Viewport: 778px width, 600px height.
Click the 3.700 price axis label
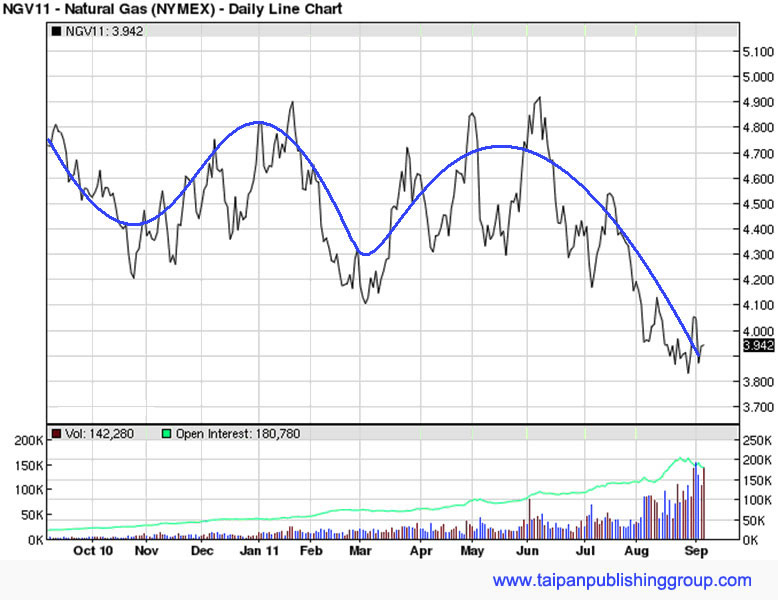click(758, 407)
